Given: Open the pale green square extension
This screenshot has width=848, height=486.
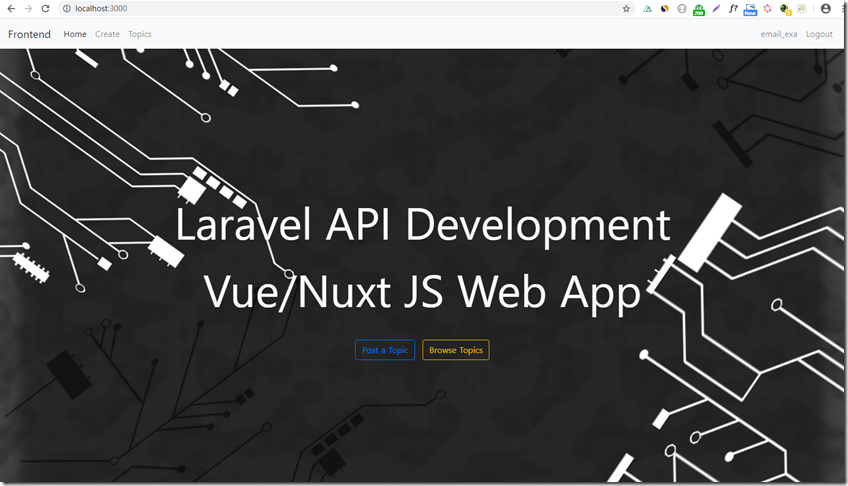Looking at the screenshot, I should point(802,9).
